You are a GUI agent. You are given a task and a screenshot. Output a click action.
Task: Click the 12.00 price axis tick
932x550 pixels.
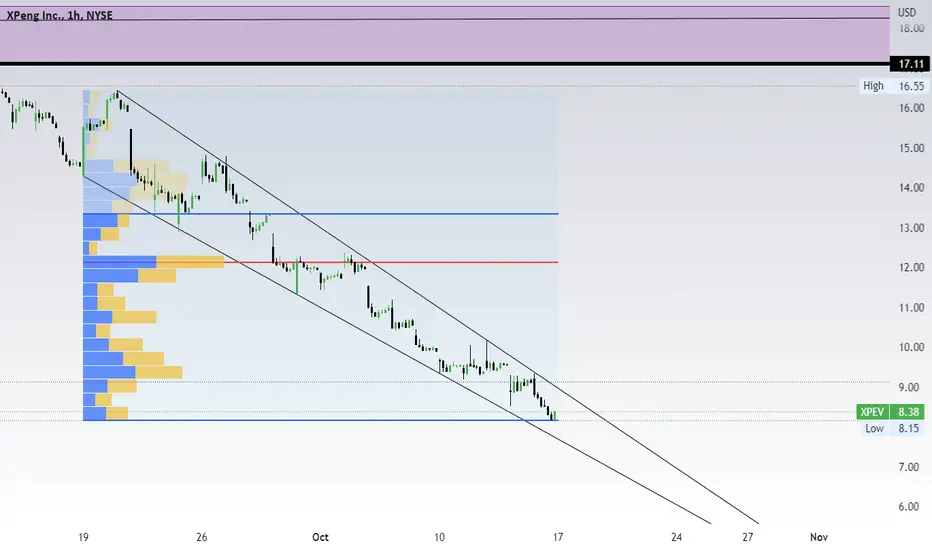tap(911, 268)
